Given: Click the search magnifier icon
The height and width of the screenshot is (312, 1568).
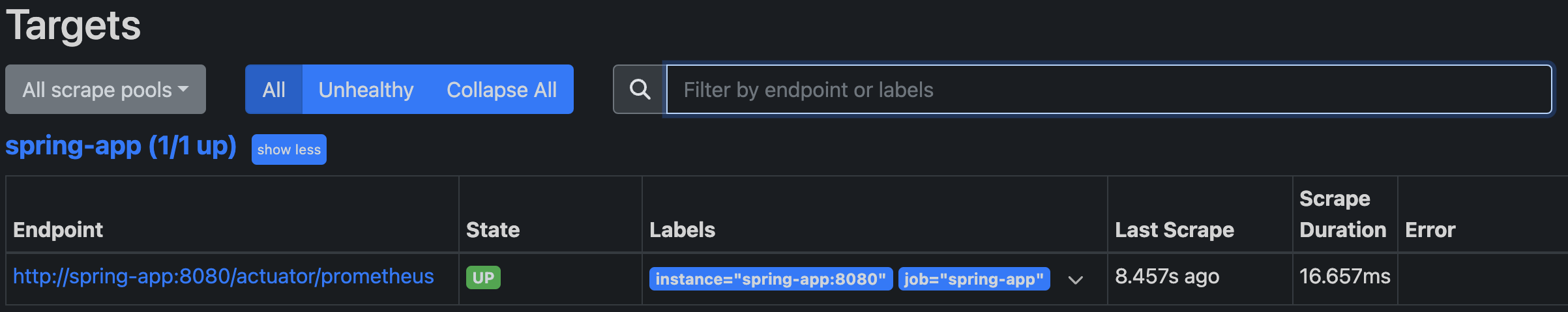Looking at the screenshot, I should [640, 89].
